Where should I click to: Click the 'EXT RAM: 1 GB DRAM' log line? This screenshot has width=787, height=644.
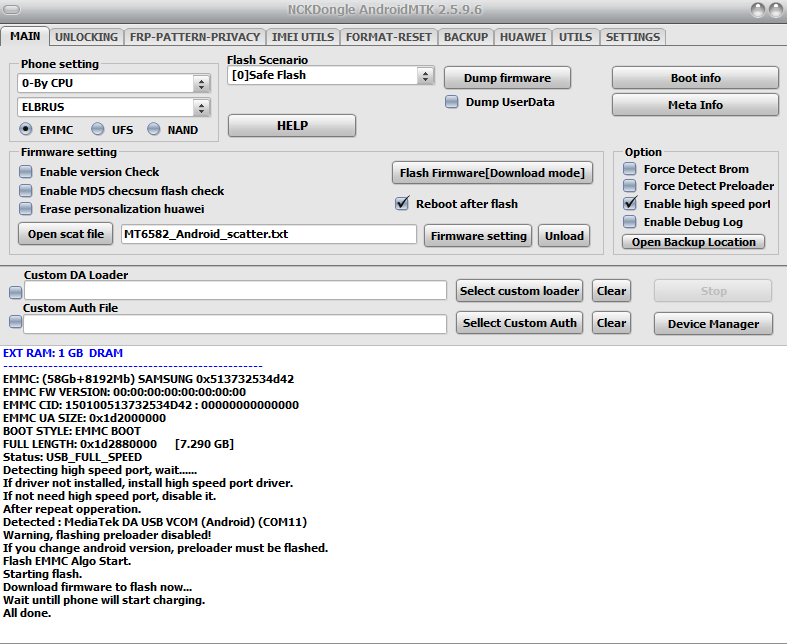pyautogui.click(x=63, y=353)
